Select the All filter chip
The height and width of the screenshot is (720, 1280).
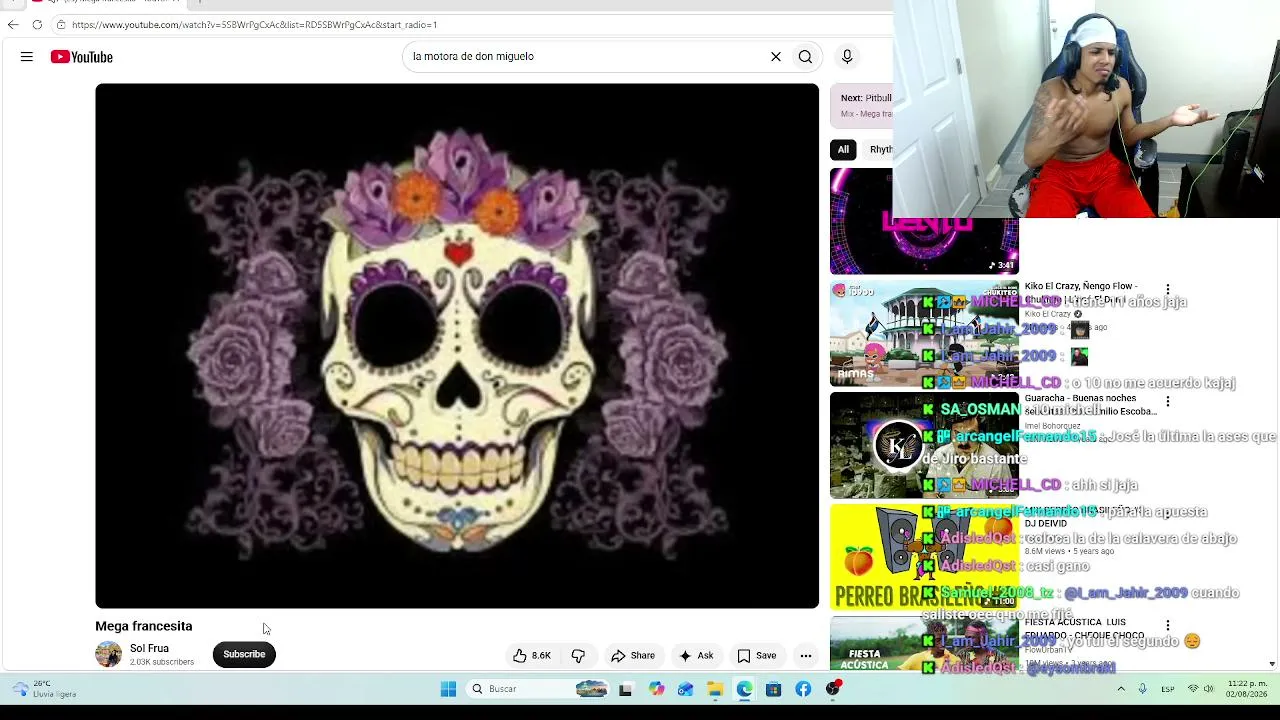(x=843, y=150)
